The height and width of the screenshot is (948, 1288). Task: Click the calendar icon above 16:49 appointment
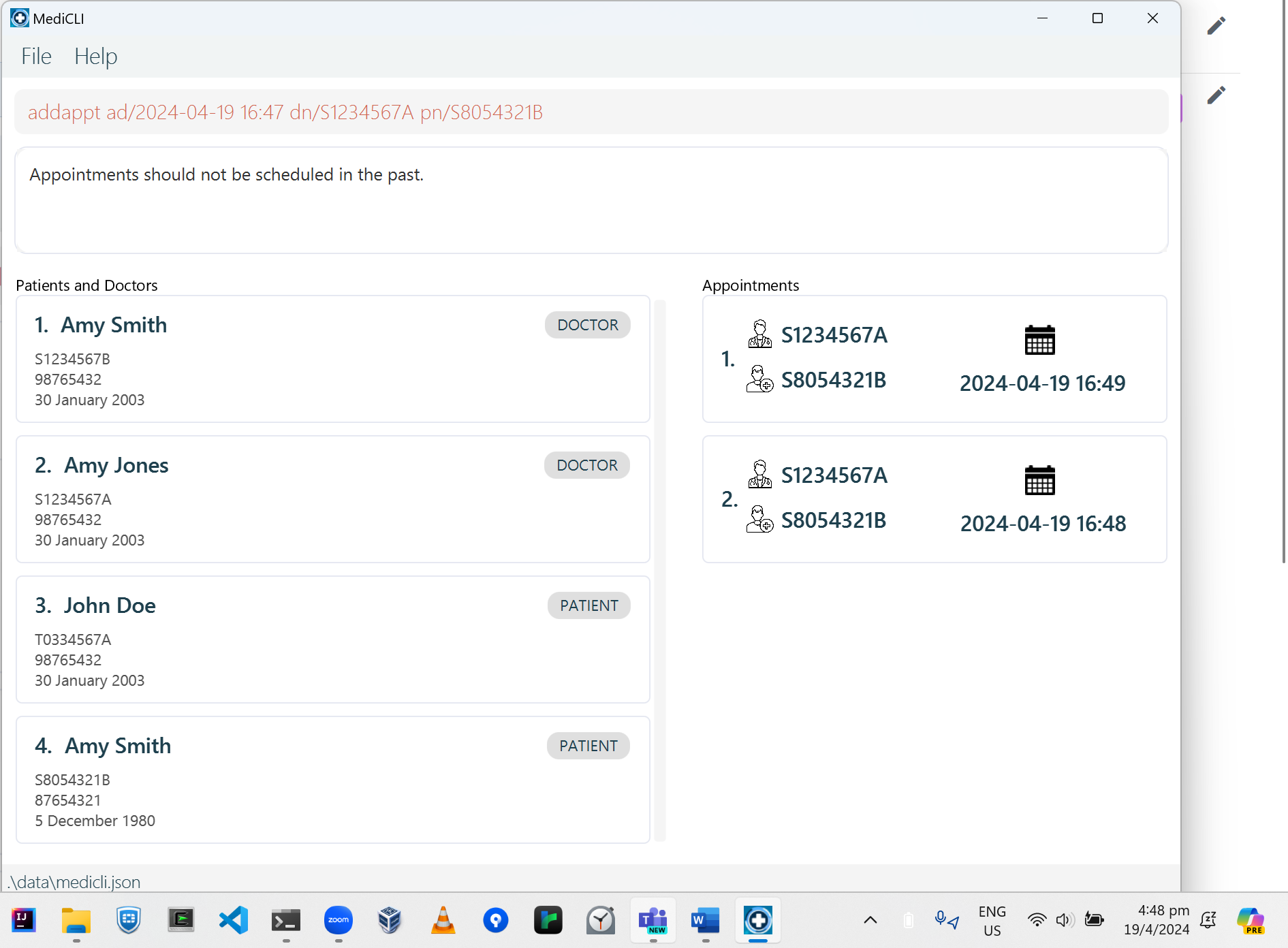pyautogui.click(x=1040, y=340)
